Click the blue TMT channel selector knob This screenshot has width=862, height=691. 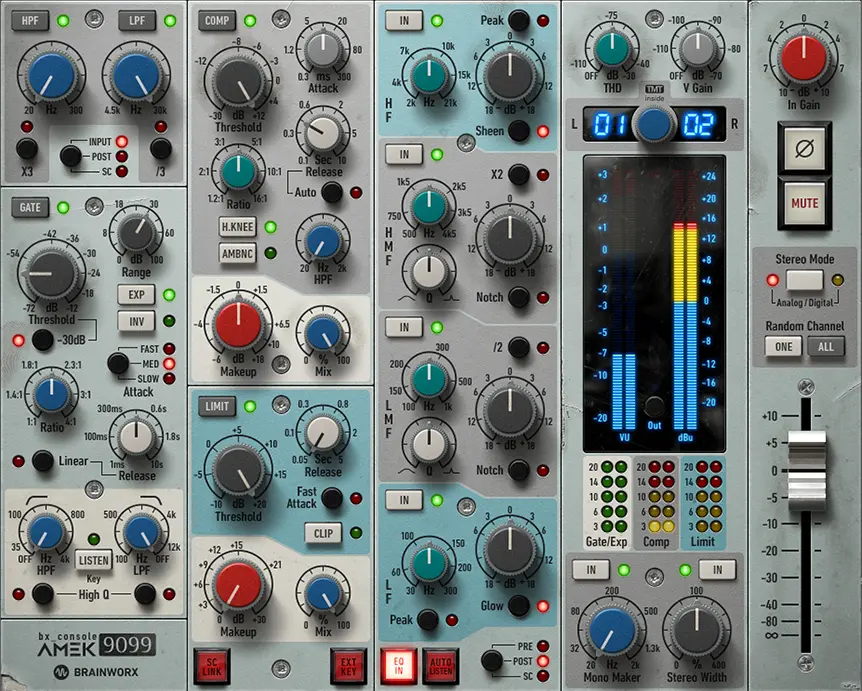click(x=654, y=124)
